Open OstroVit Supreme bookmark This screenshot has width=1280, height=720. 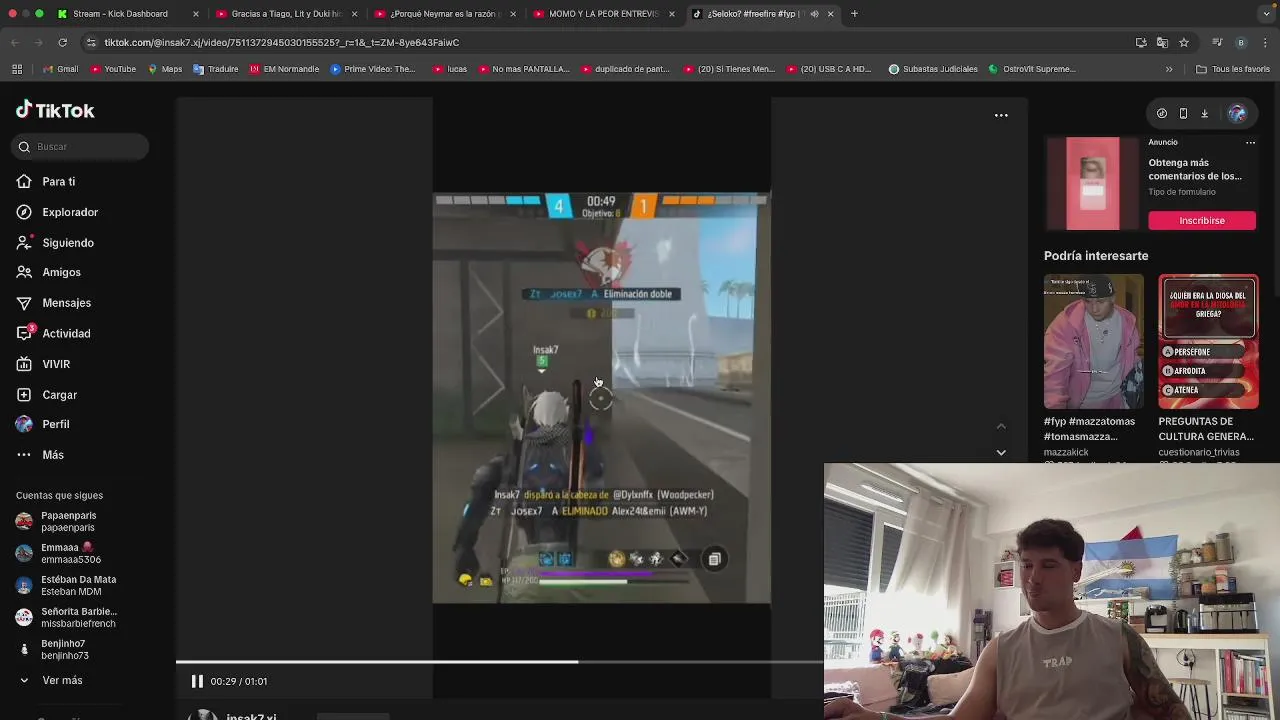[1032, 69]
